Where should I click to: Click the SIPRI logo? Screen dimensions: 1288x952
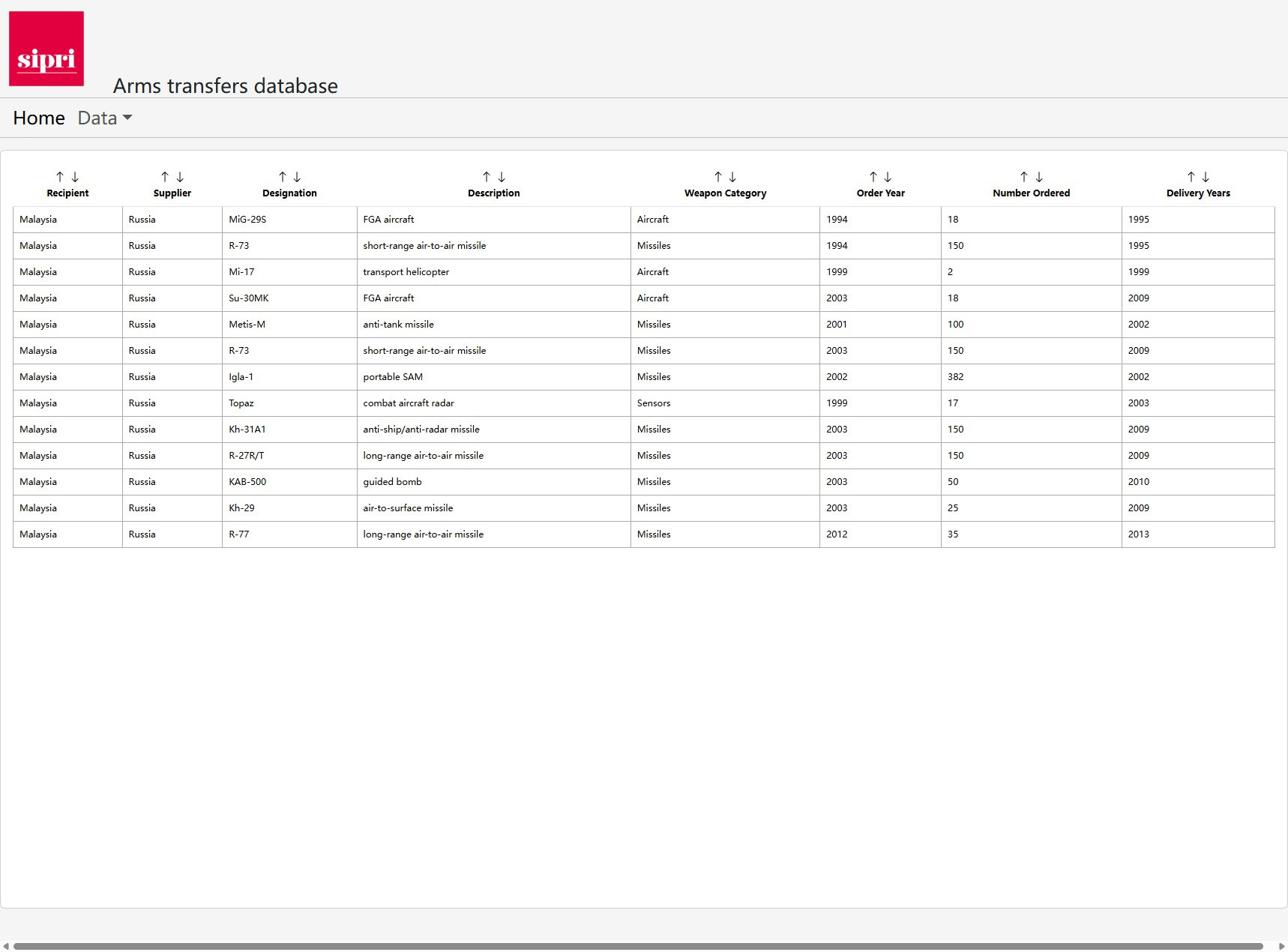[46, 49]
